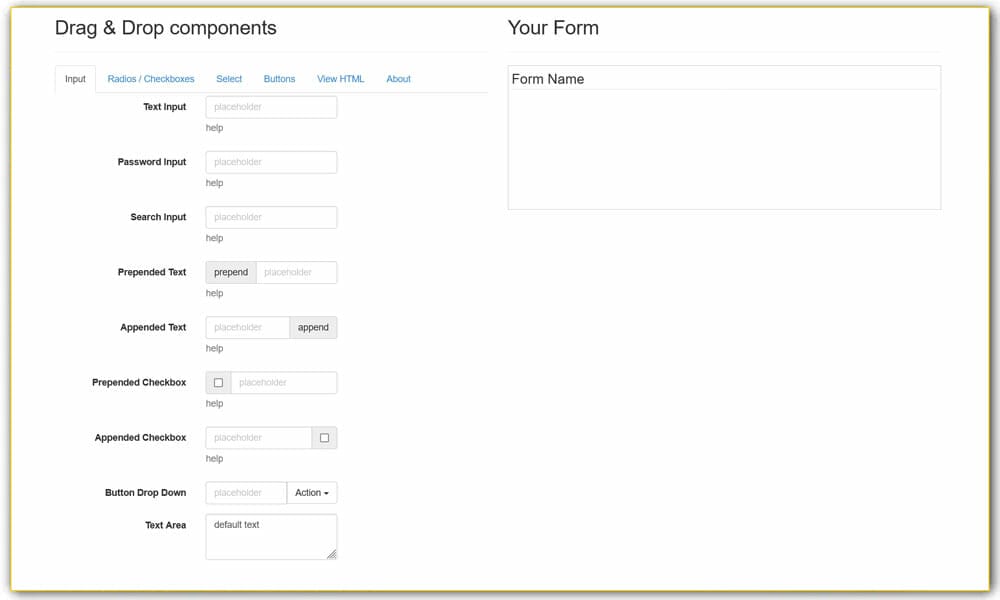
Task: Click the Prepended Text input field
Action: click(296, 272)
